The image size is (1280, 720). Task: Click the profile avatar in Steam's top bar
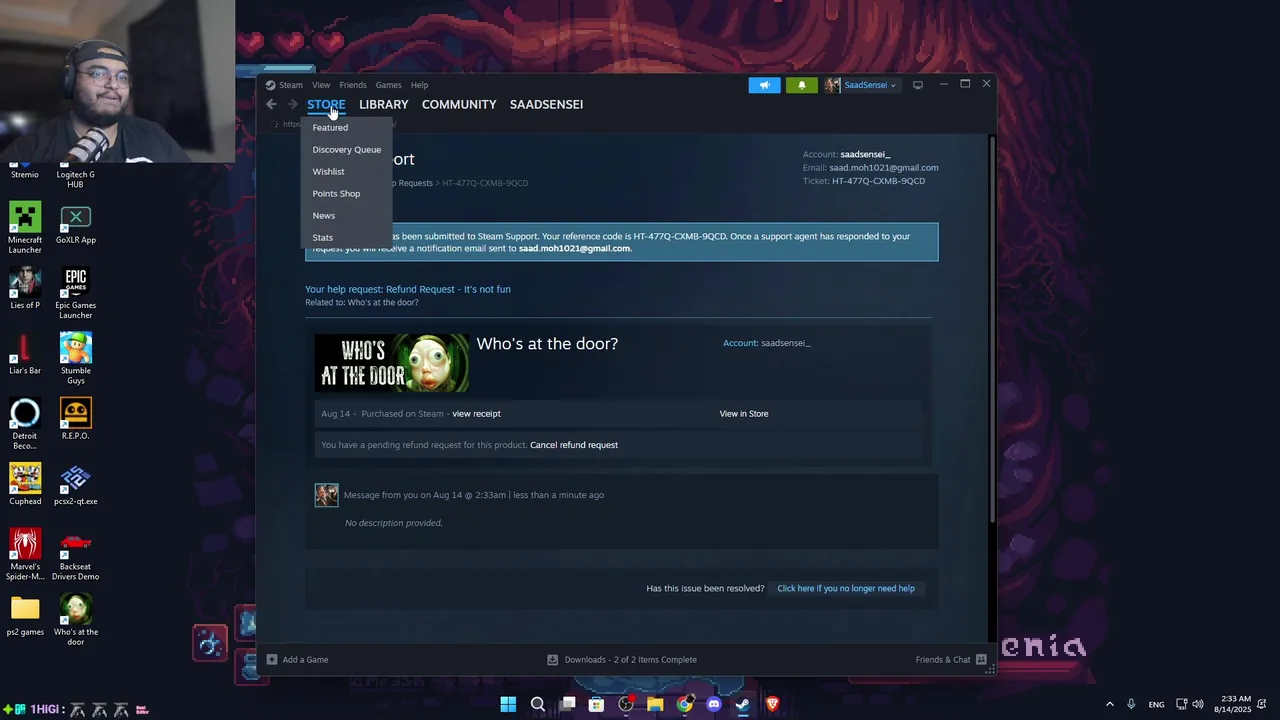coord(832,85)
